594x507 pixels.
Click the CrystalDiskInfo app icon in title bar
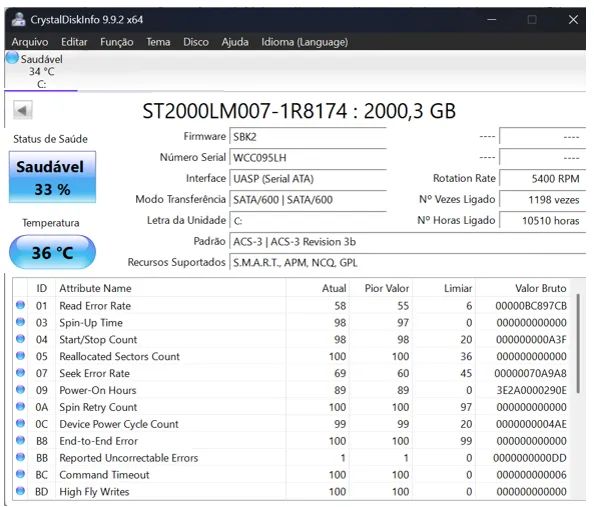click(x=18, y=19)
